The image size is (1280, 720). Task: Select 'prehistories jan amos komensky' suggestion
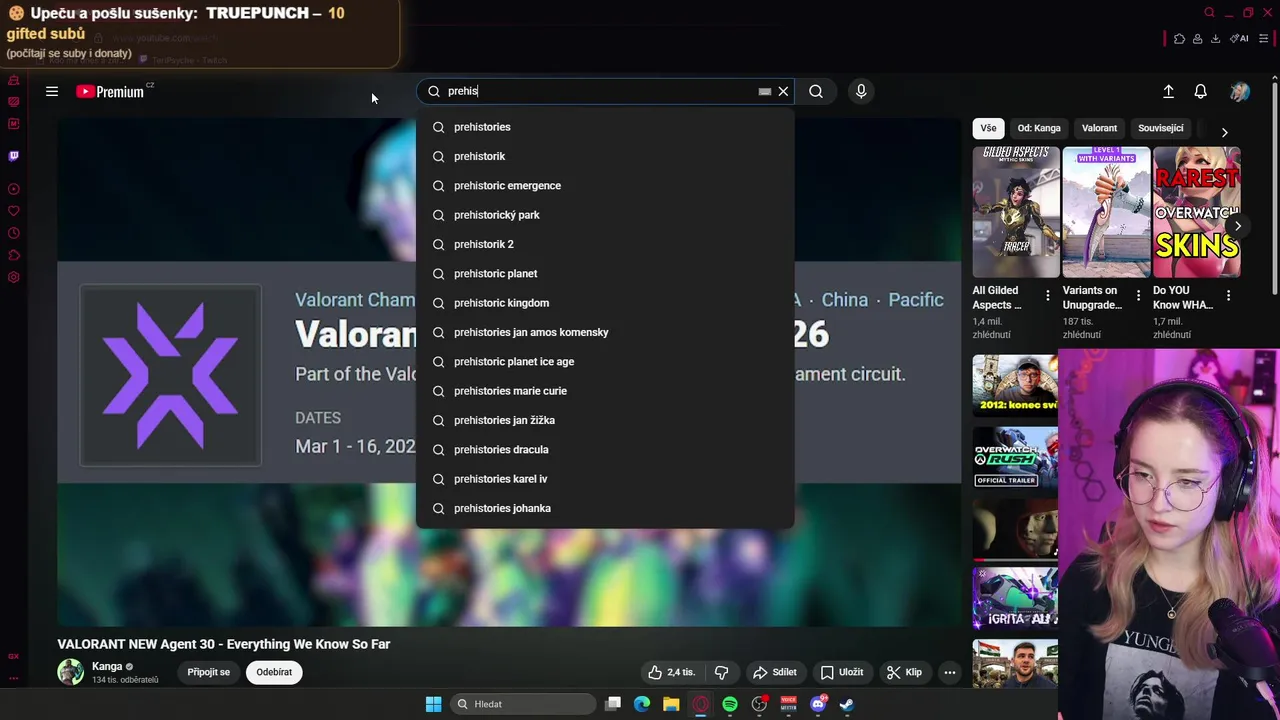tap(605, 332)
